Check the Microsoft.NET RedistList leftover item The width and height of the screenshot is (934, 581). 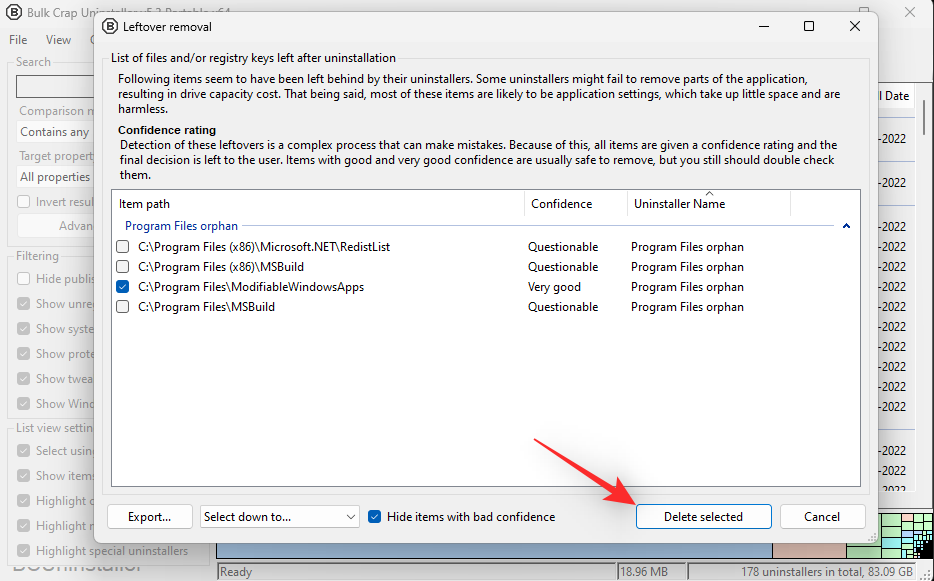(123, 246)
